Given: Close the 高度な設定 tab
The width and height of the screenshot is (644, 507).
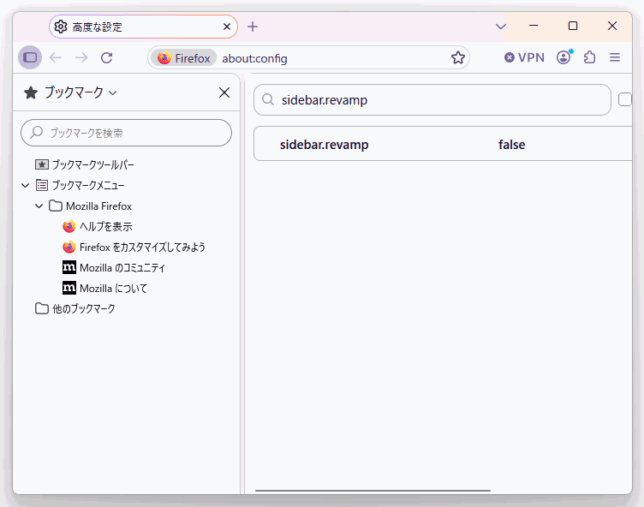Looking at the screenshot, I should pyautogui.click(x=227, y=27).
